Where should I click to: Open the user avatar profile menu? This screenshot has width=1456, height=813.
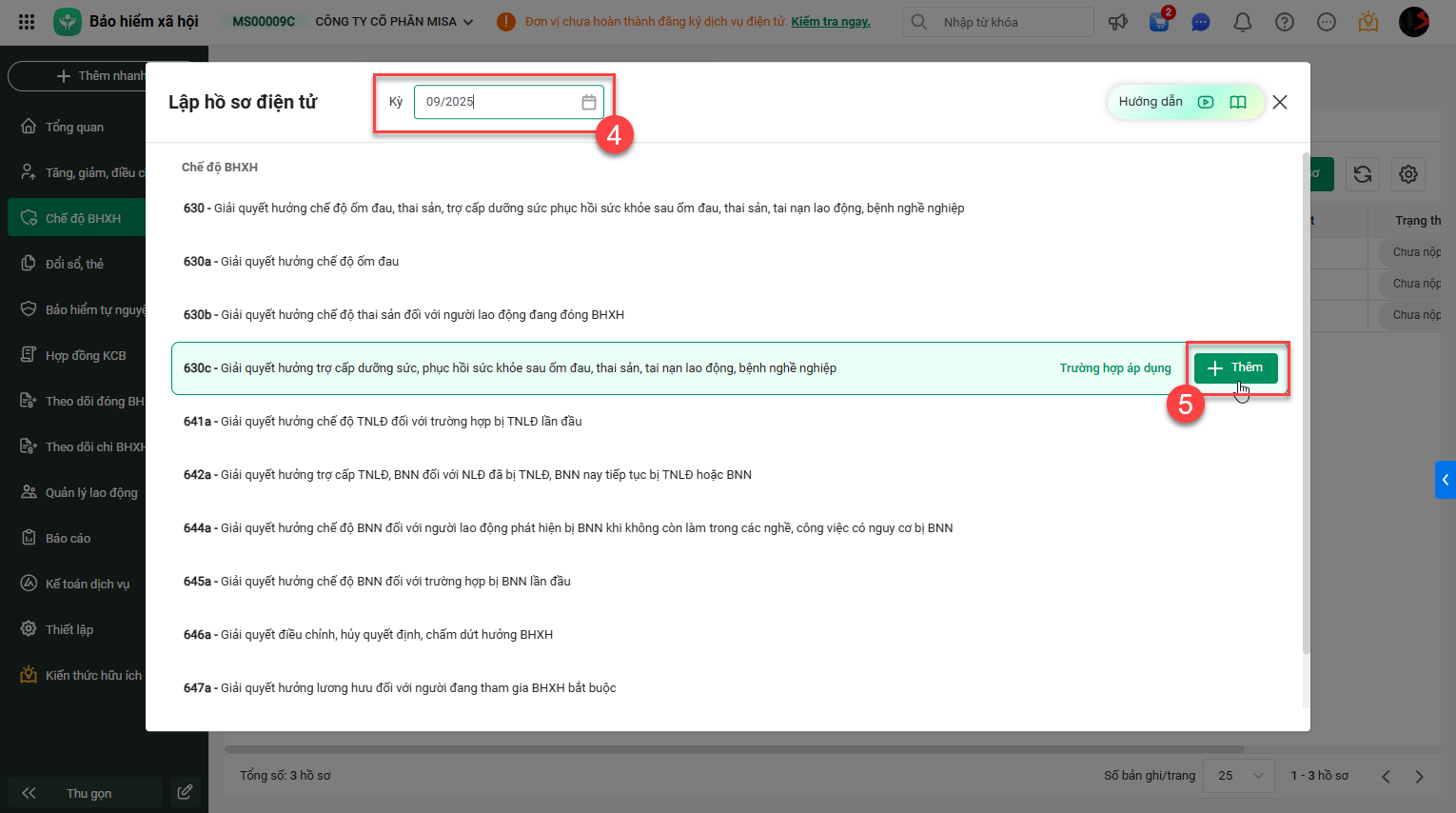(x=1414, y=21)
